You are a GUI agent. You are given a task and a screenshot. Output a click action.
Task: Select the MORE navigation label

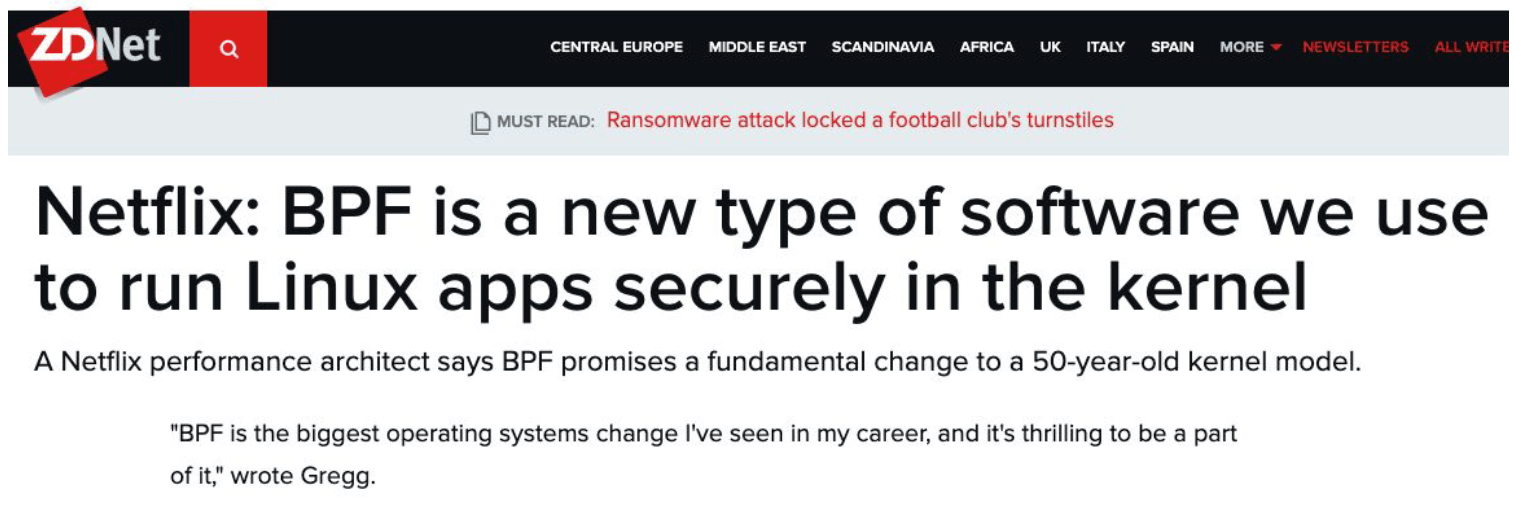point(1241,47)
